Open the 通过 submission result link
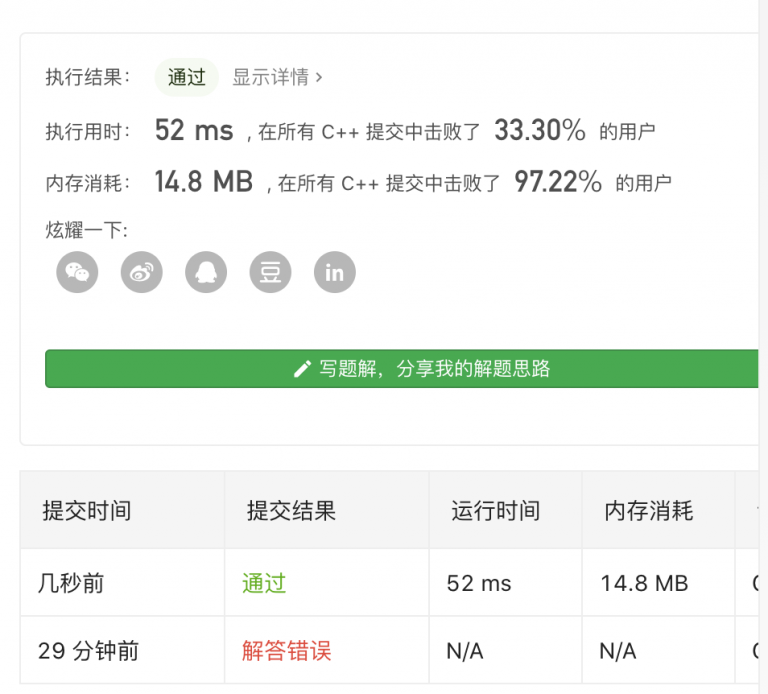Image resolution: width=768 pixels, height=694 pixels. tap(264, 583)
